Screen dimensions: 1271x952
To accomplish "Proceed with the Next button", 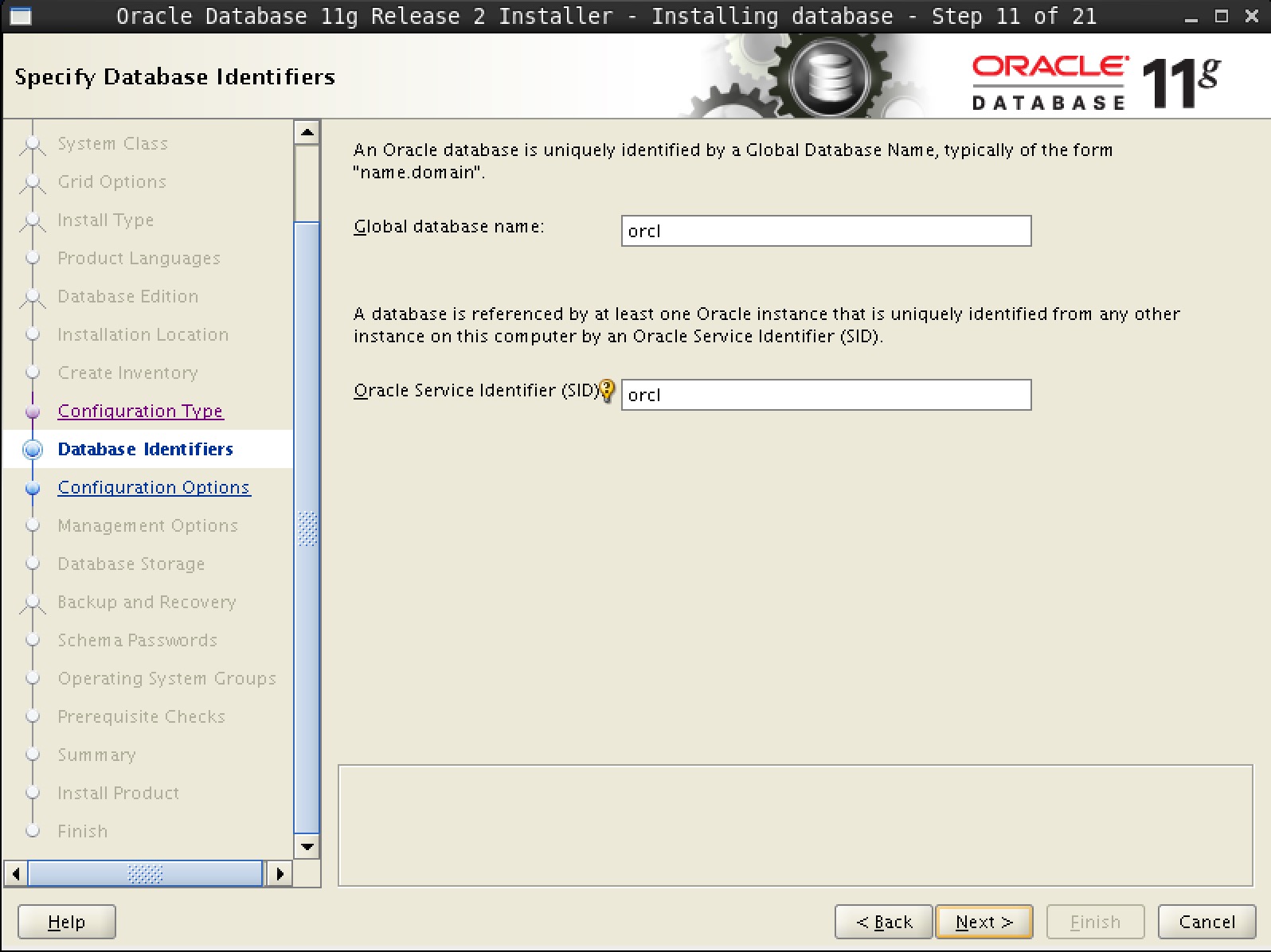I will coord(984,922).
